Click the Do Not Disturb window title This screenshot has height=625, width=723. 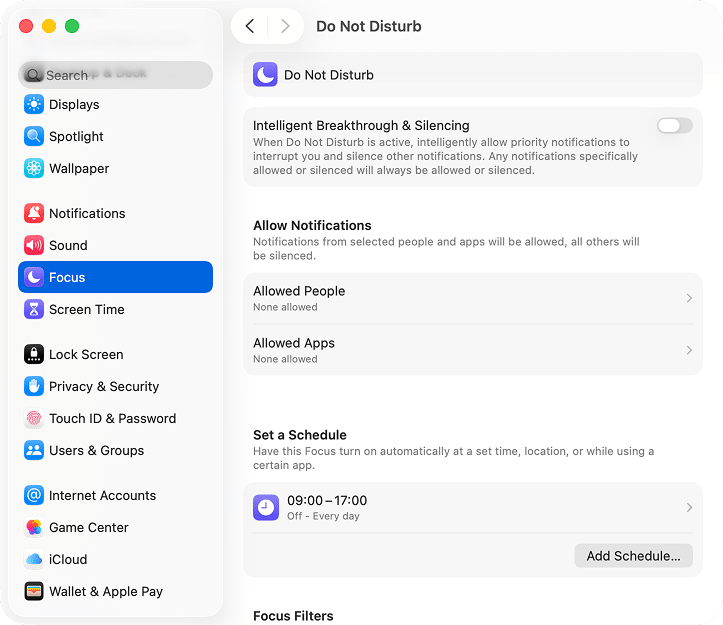tap(368, 26)
